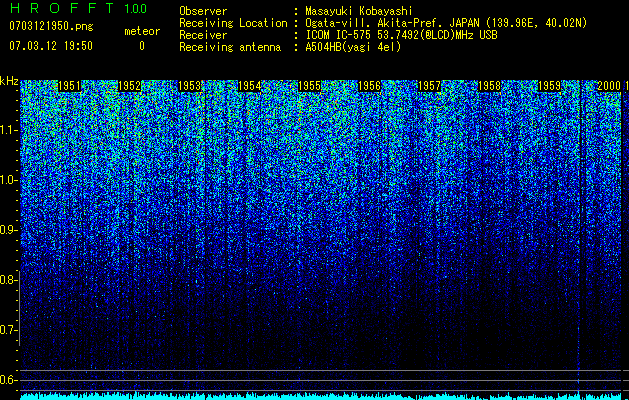Select the Ogata-vill. Akita-Pref. JAPAN location text
The height and width of the screenshot is (400, 629).
(446, 23)
